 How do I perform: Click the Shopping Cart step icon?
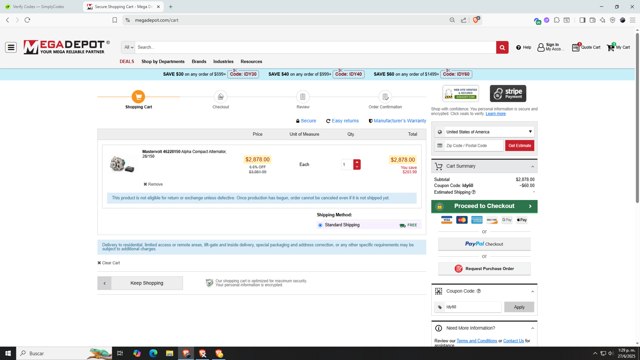pos(138,97)
